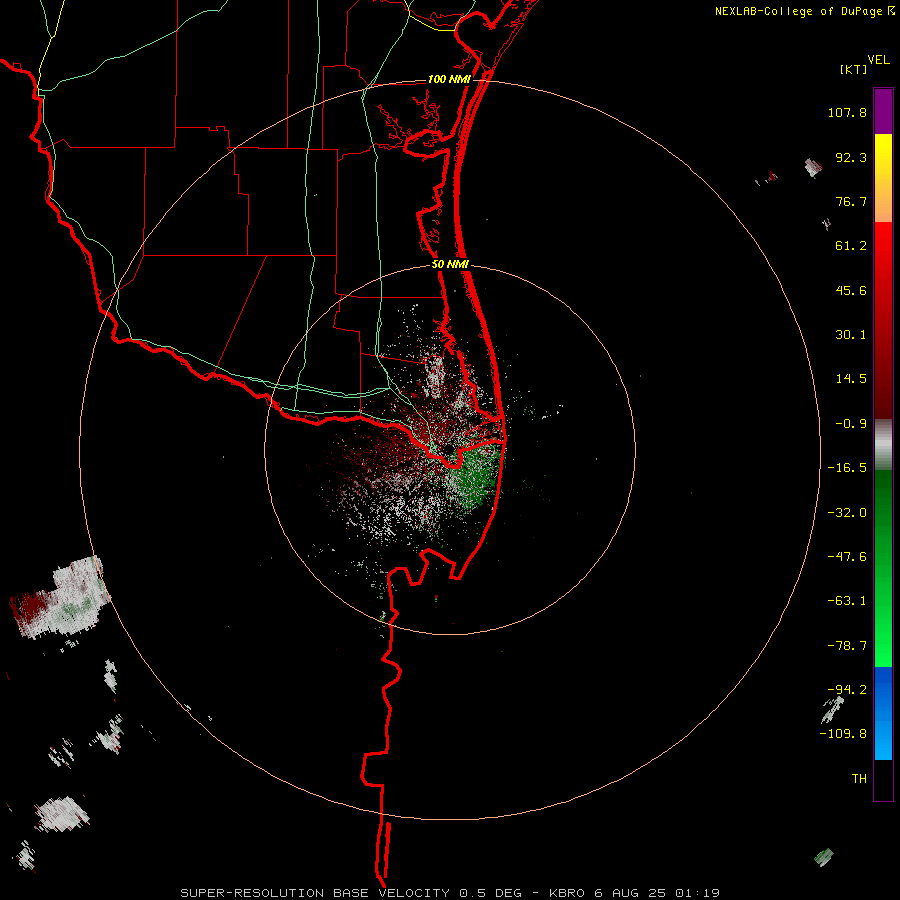
Task: Click the 92.3 velocity scale value
Action: click(851, 157)
